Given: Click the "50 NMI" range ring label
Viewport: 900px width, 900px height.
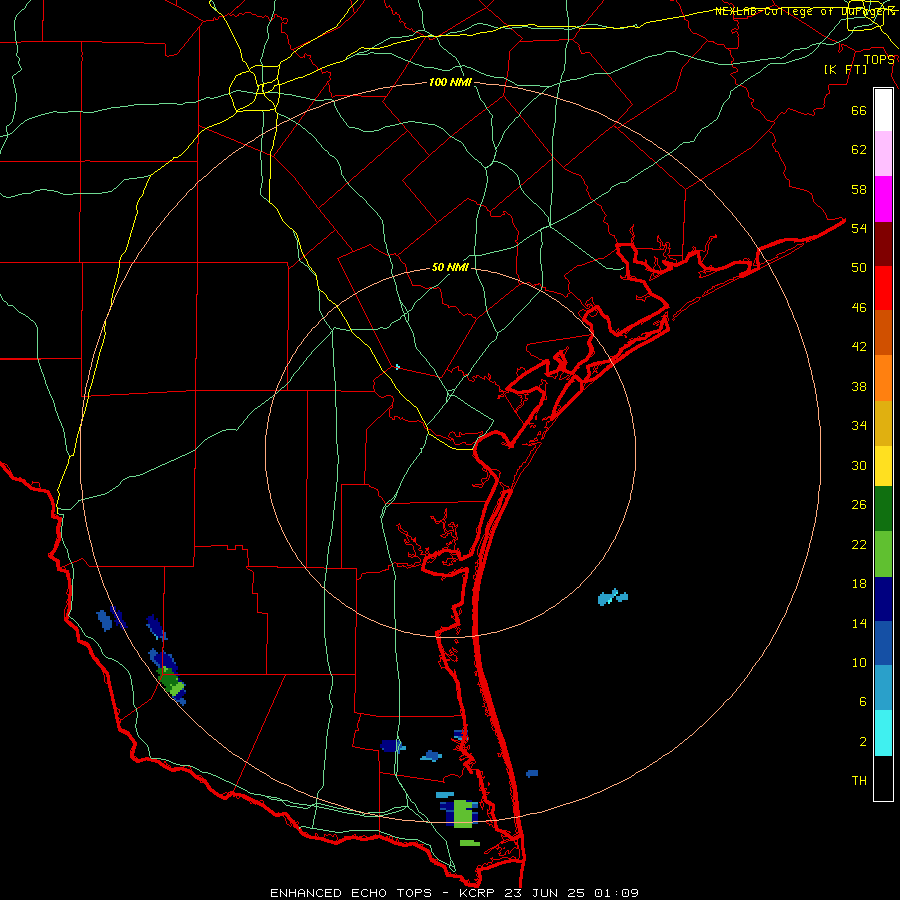Looking at the screenshot, I should click(x=450, y=267).
